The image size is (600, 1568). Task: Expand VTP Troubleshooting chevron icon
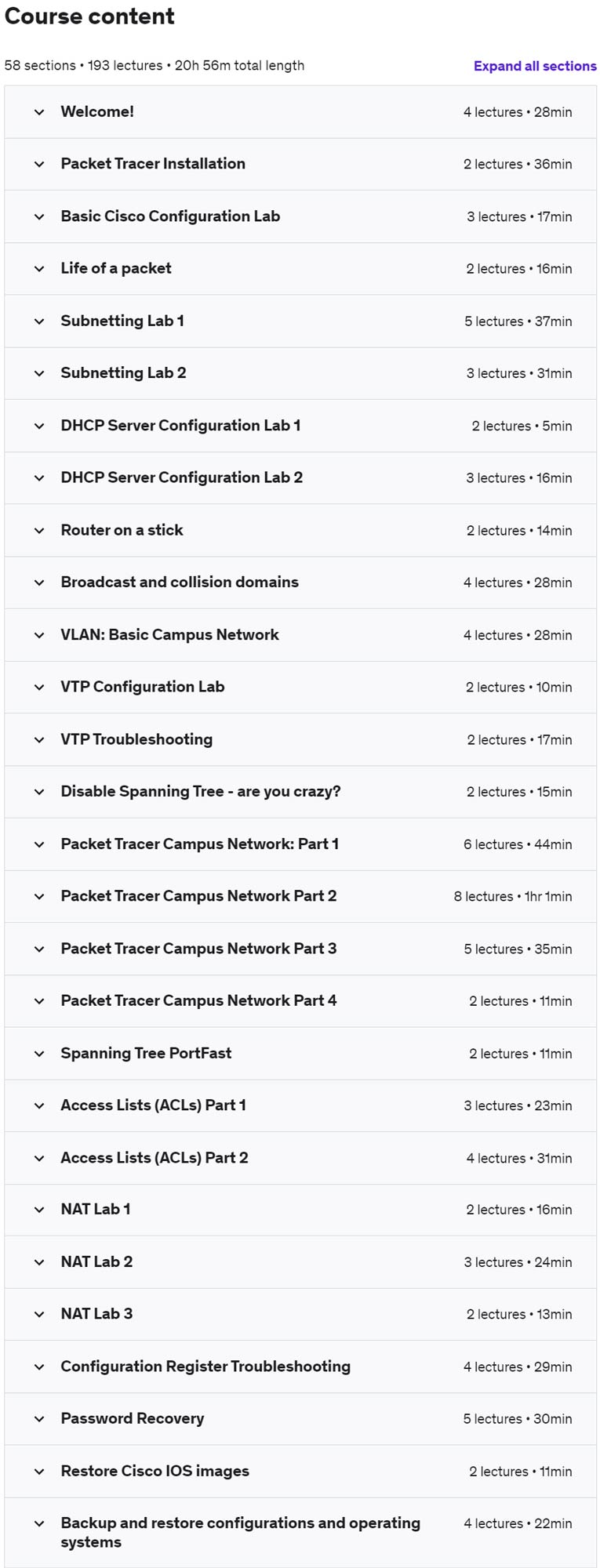coord(39,739)
